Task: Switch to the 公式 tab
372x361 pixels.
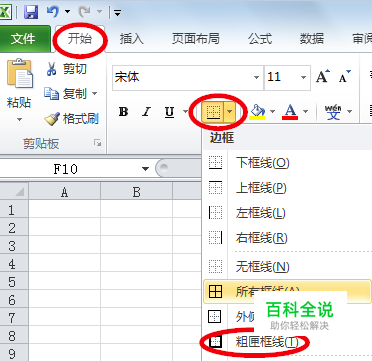Action: pyautogui.click(x=260, y=39)
